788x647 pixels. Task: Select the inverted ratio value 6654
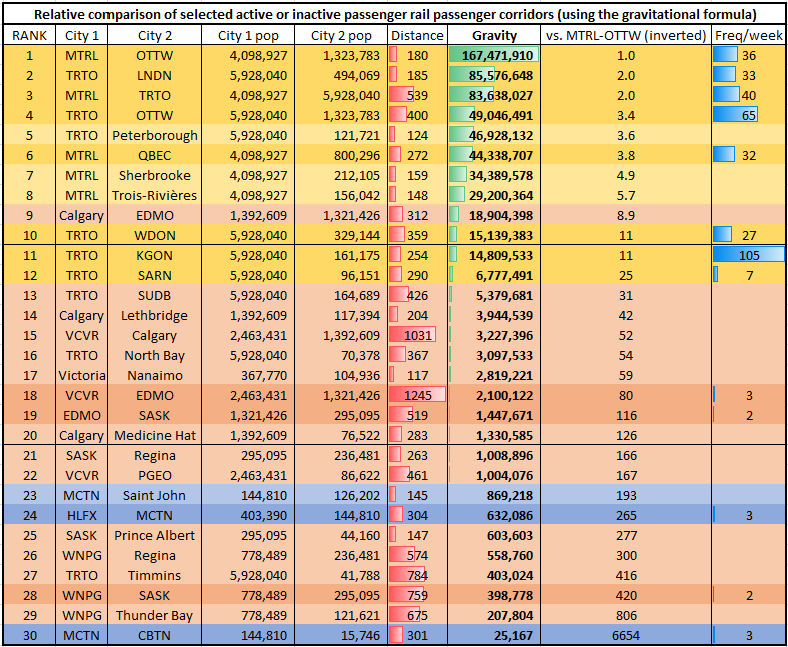[626, 635]
